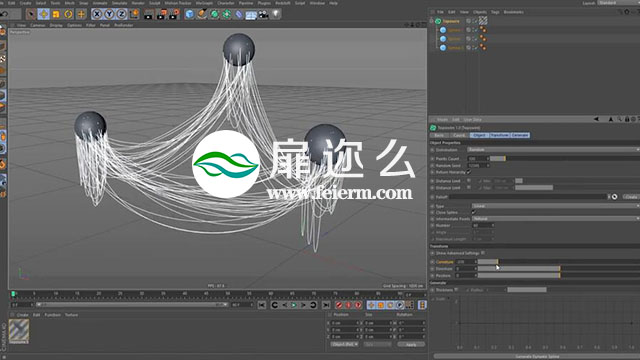Toggle the X axis lock
The image size is (640, 360).
97,14
